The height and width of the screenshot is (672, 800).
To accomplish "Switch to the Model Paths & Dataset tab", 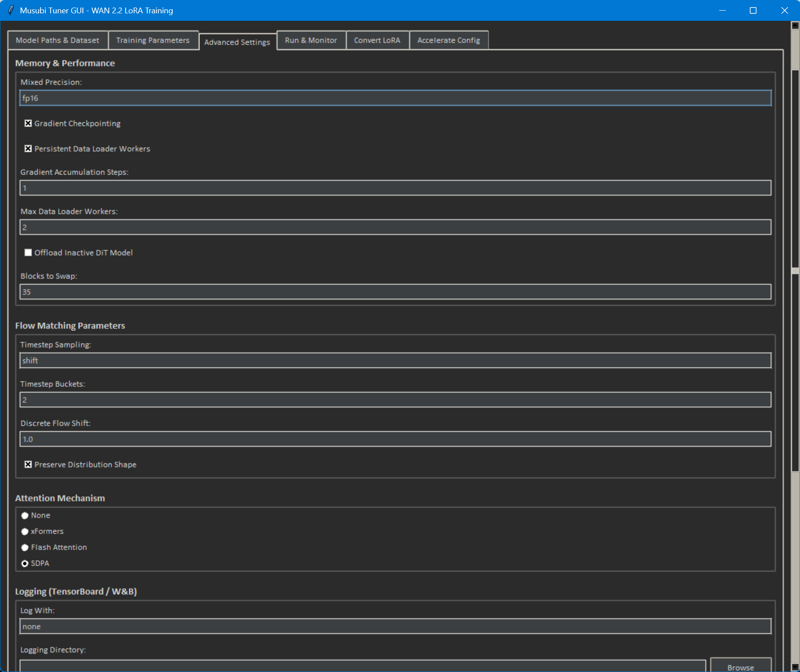I will point(56,41).
